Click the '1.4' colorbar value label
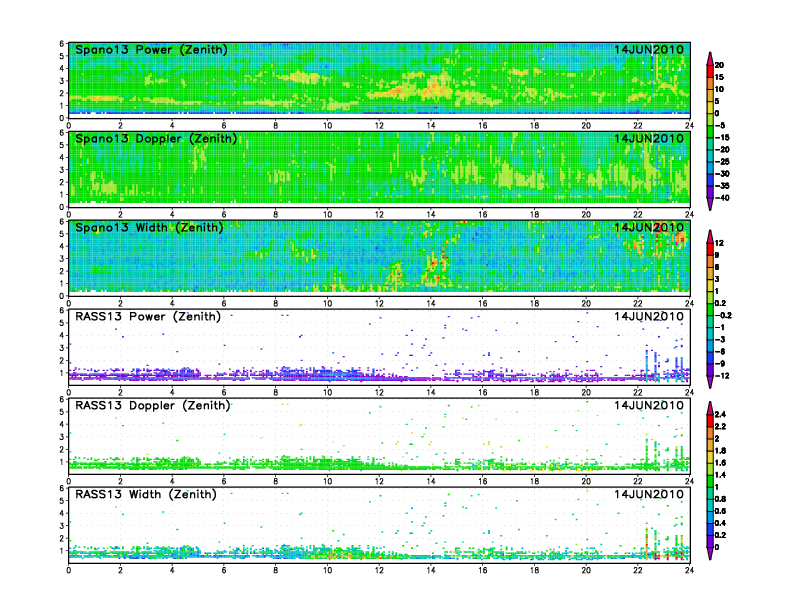This screenshot has height=612, width=792. [x=720, y=475]
